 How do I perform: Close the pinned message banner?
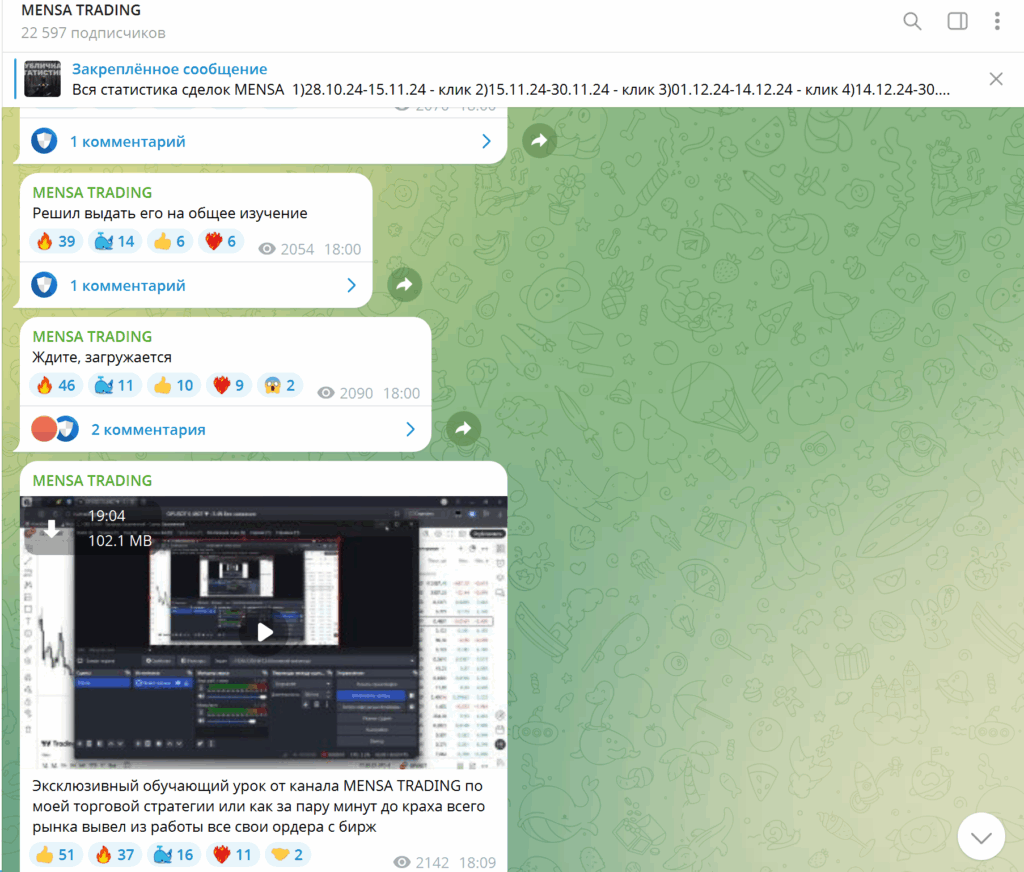996,79
